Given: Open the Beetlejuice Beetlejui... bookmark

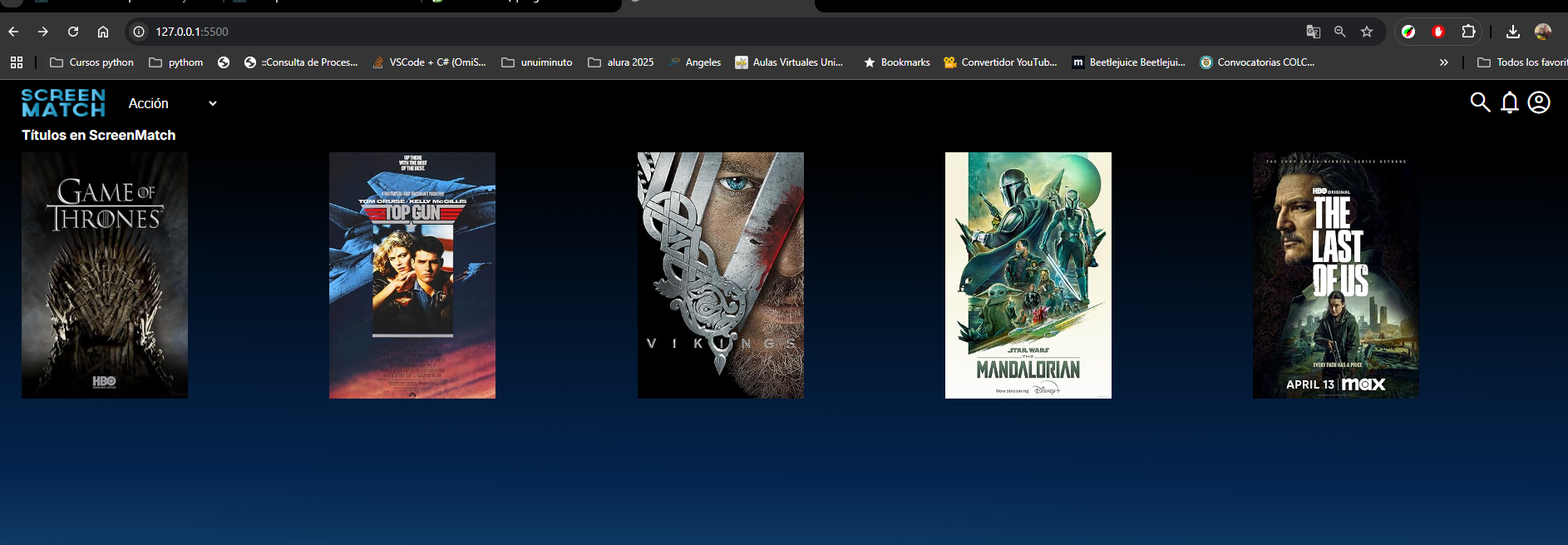Looking at the screenshot, I should click(x=1128, y=62).
